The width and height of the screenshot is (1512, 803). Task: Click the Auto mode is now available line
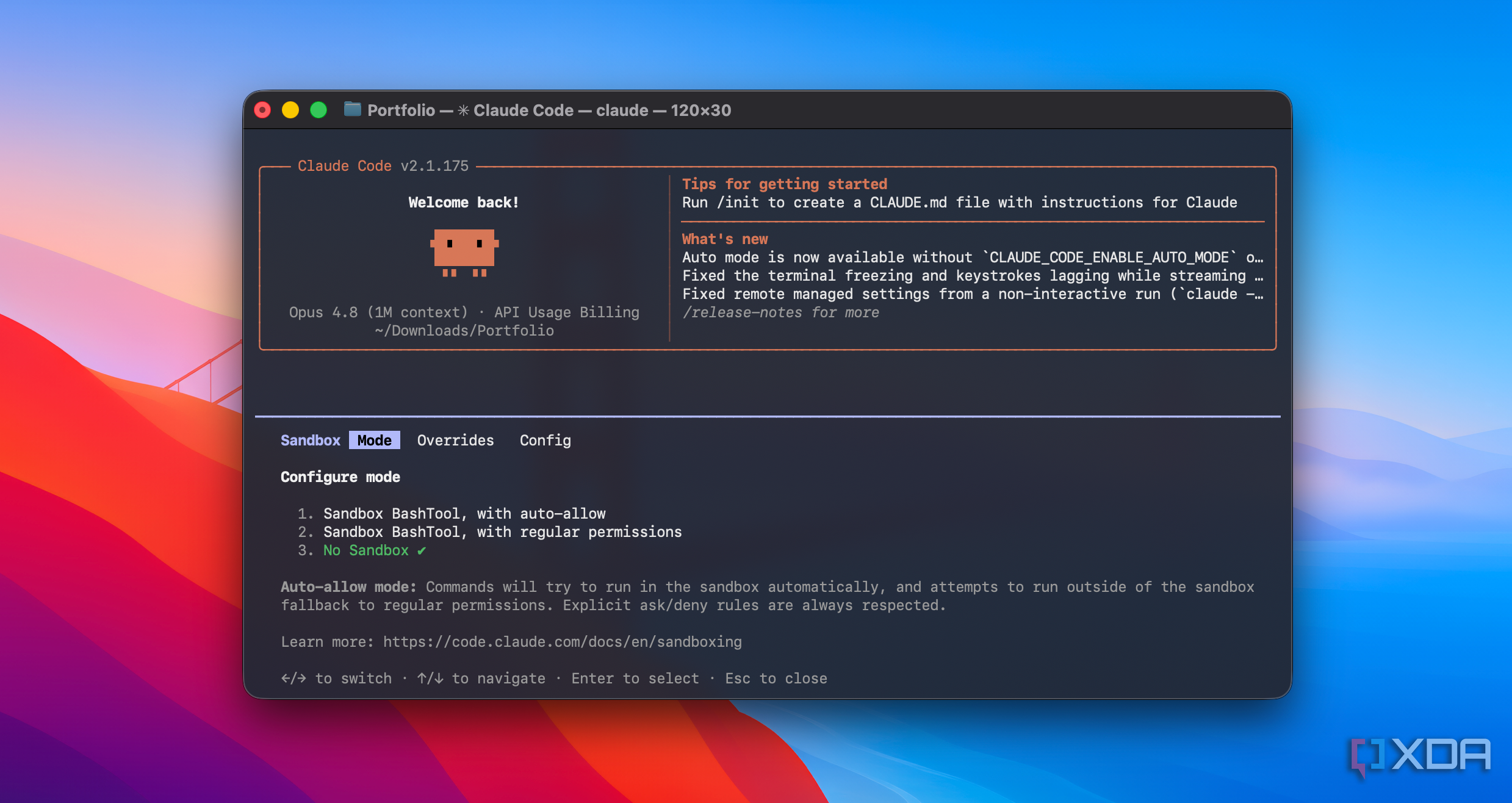[x=973, y=257]
